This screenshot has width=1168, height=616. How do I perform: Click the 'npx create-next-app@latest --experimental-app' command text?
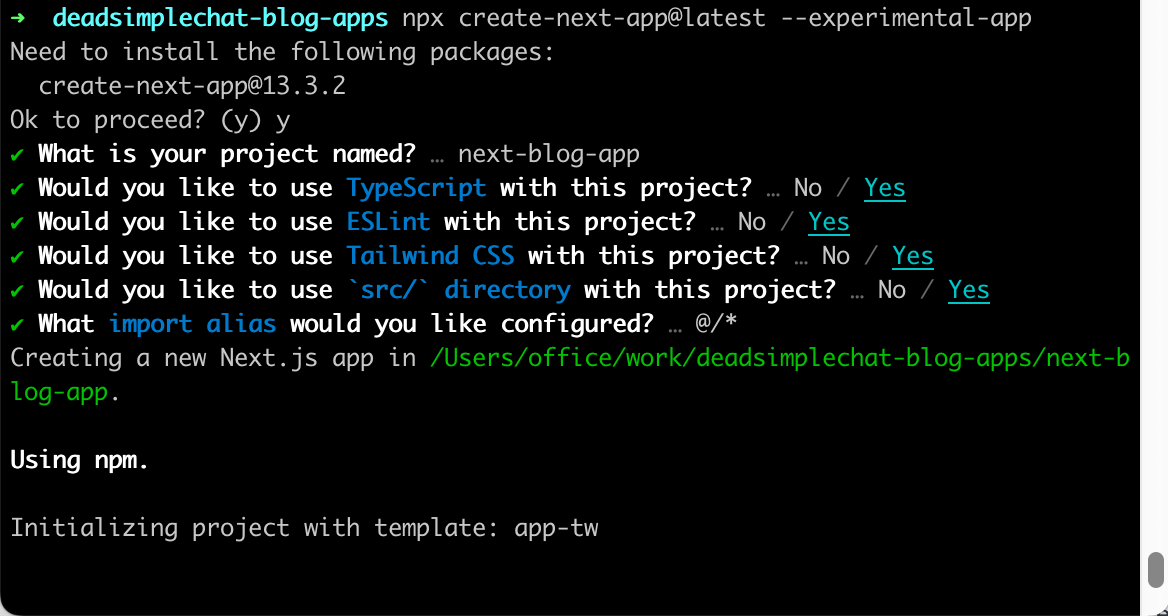tap(717, 18)
